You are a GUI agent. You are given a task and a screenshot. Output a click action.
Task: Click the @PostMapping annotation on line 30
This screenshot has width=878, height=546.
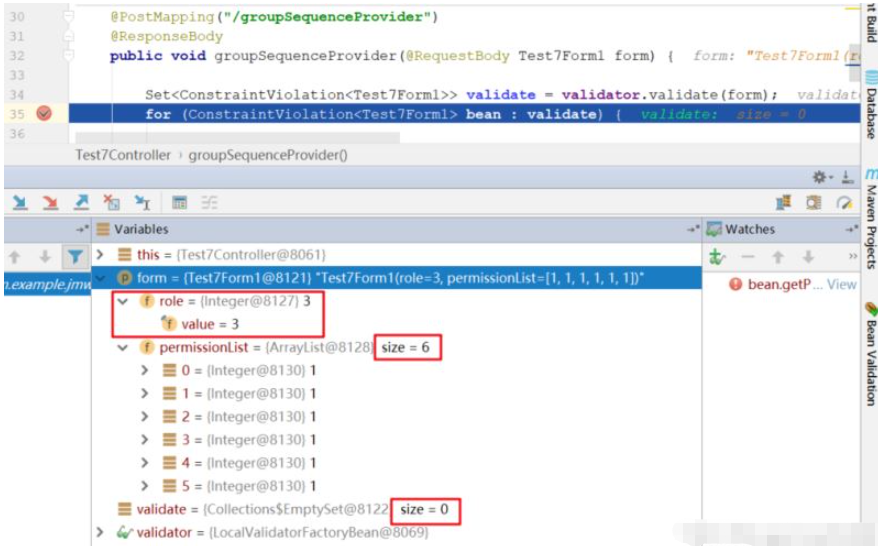coord(162,17)
